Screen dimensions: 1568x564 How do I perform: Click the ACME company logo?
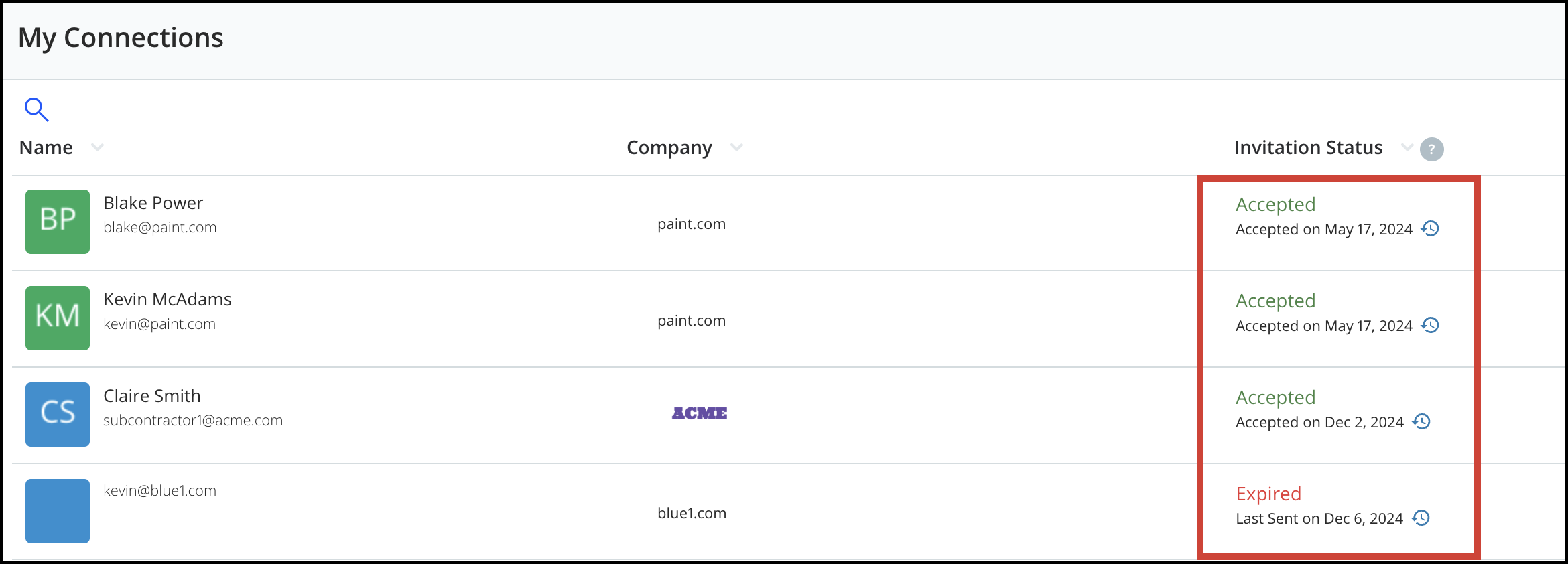700,413
